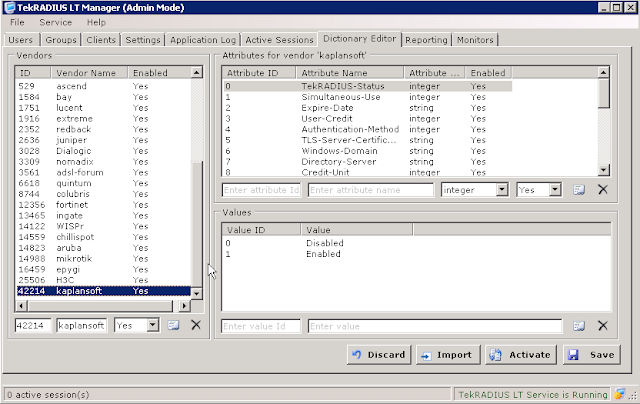Open the attribute type dropdown showing integer
640x404 pixels.
pos(475,190)
